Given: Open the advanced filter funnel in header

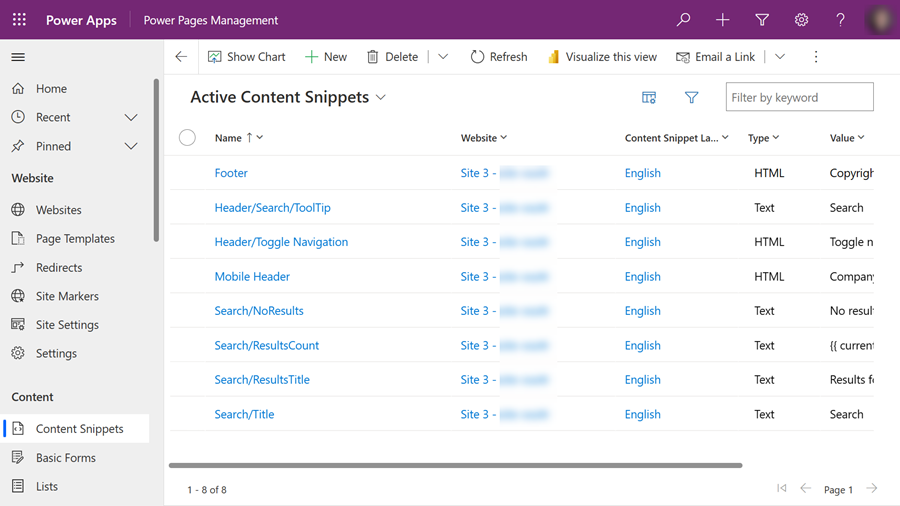Looking at the screenshot, I should (x=762, y=20).
